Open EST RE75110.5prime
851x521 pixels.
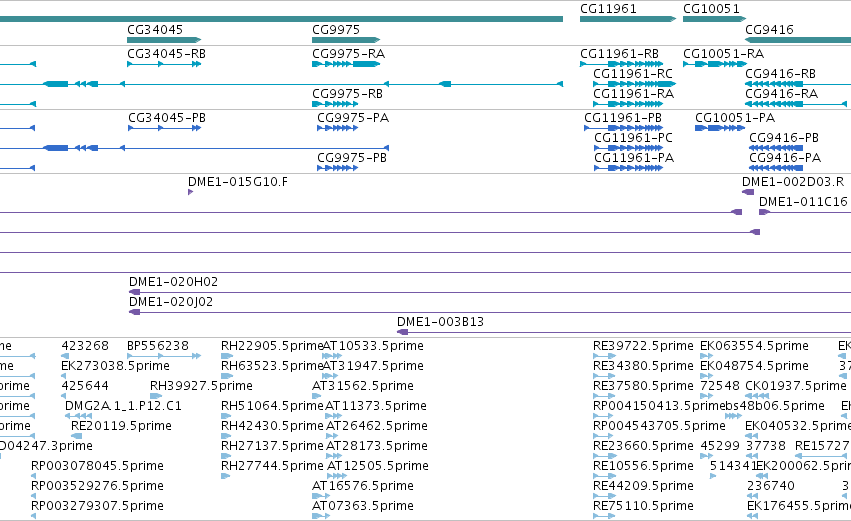click(x=643, y=506)
